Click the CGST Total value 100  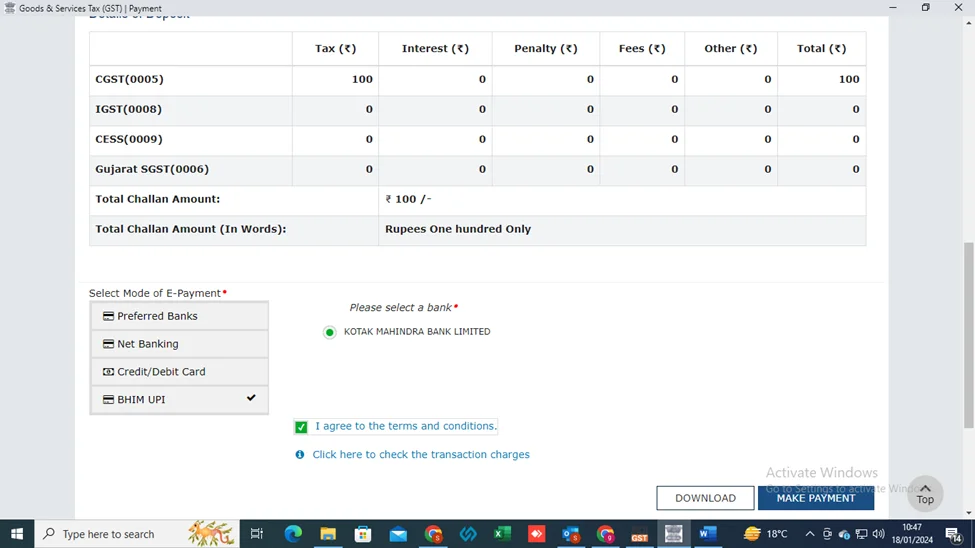pyautogui.click(x=849, y=80)
